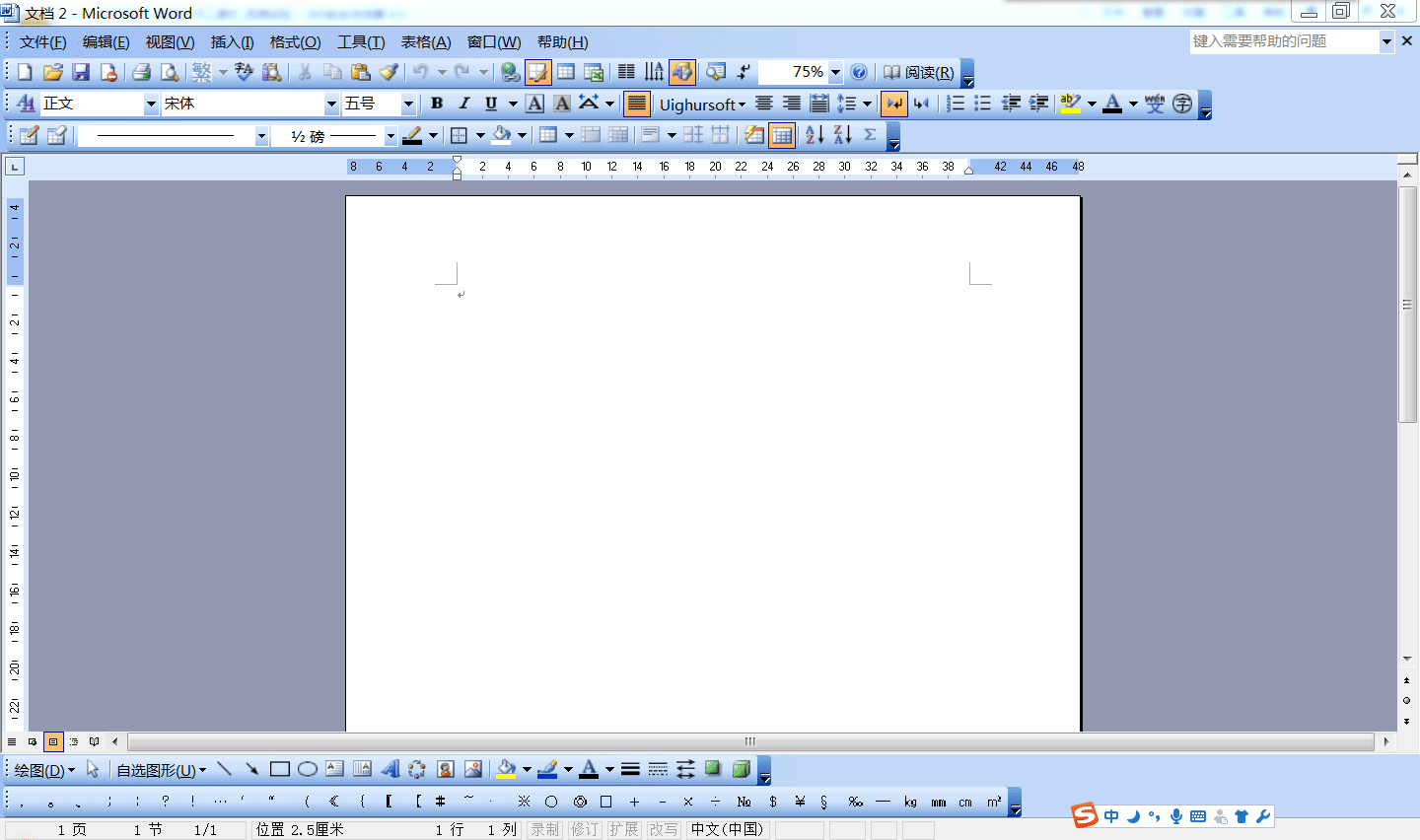This screenshot has height=840, width=1420.
Task: Select the Oval shape tool
Action: (307, 769)
